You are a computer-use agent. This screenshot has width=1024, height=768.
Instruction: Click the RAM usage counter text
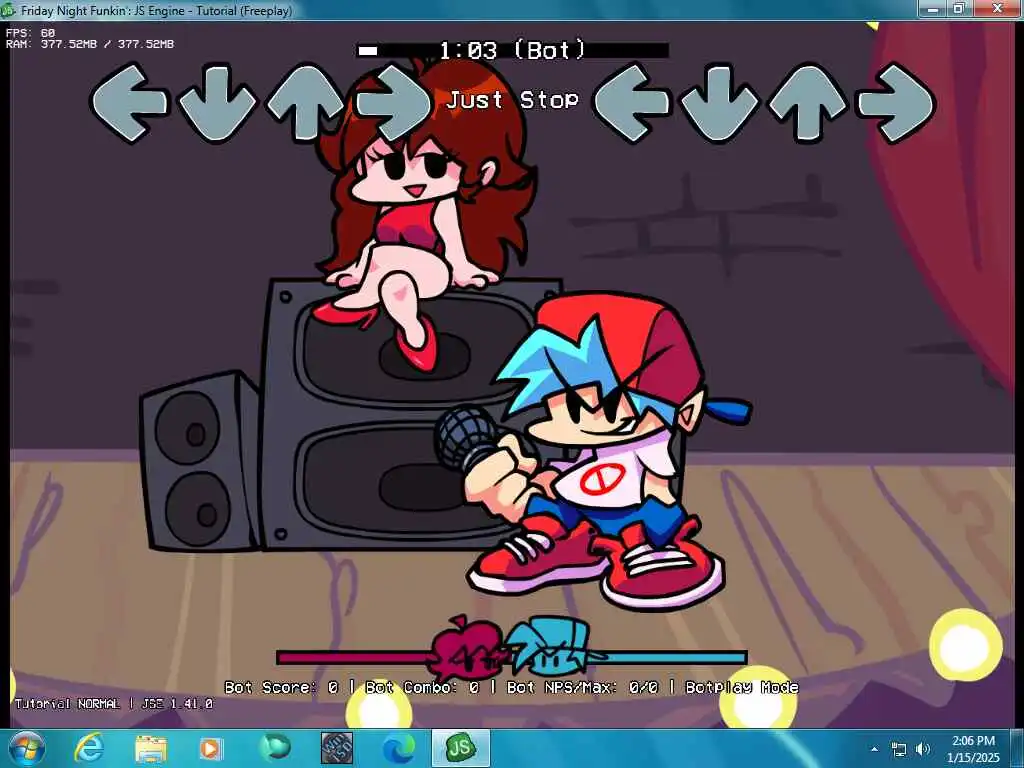click(90, 44)
